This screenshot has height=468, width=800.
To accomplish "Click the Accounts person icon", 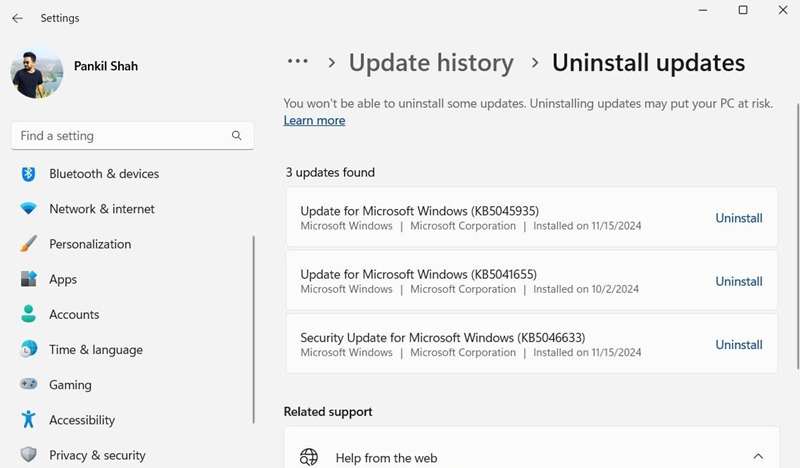I will (x=29, y=314).
